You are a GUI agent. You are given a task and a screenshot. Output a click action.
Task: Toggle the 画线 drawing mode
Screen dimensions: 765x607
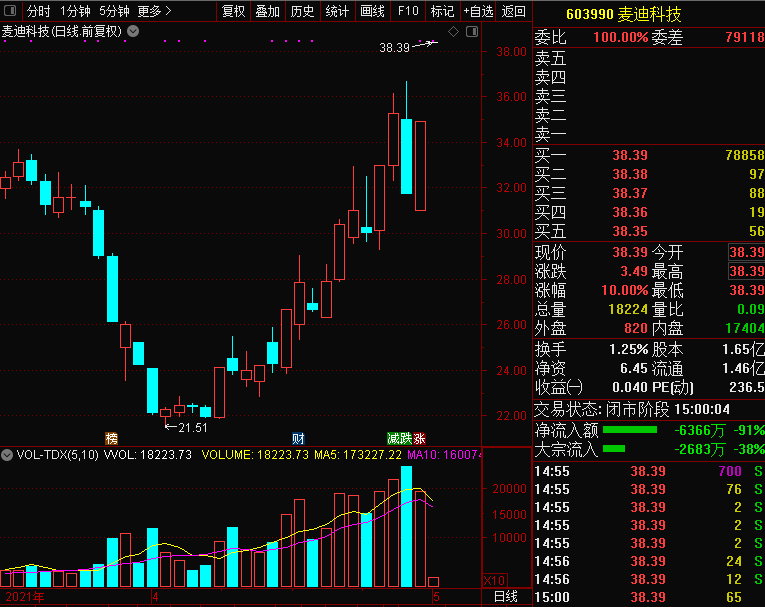pos(371,11)
